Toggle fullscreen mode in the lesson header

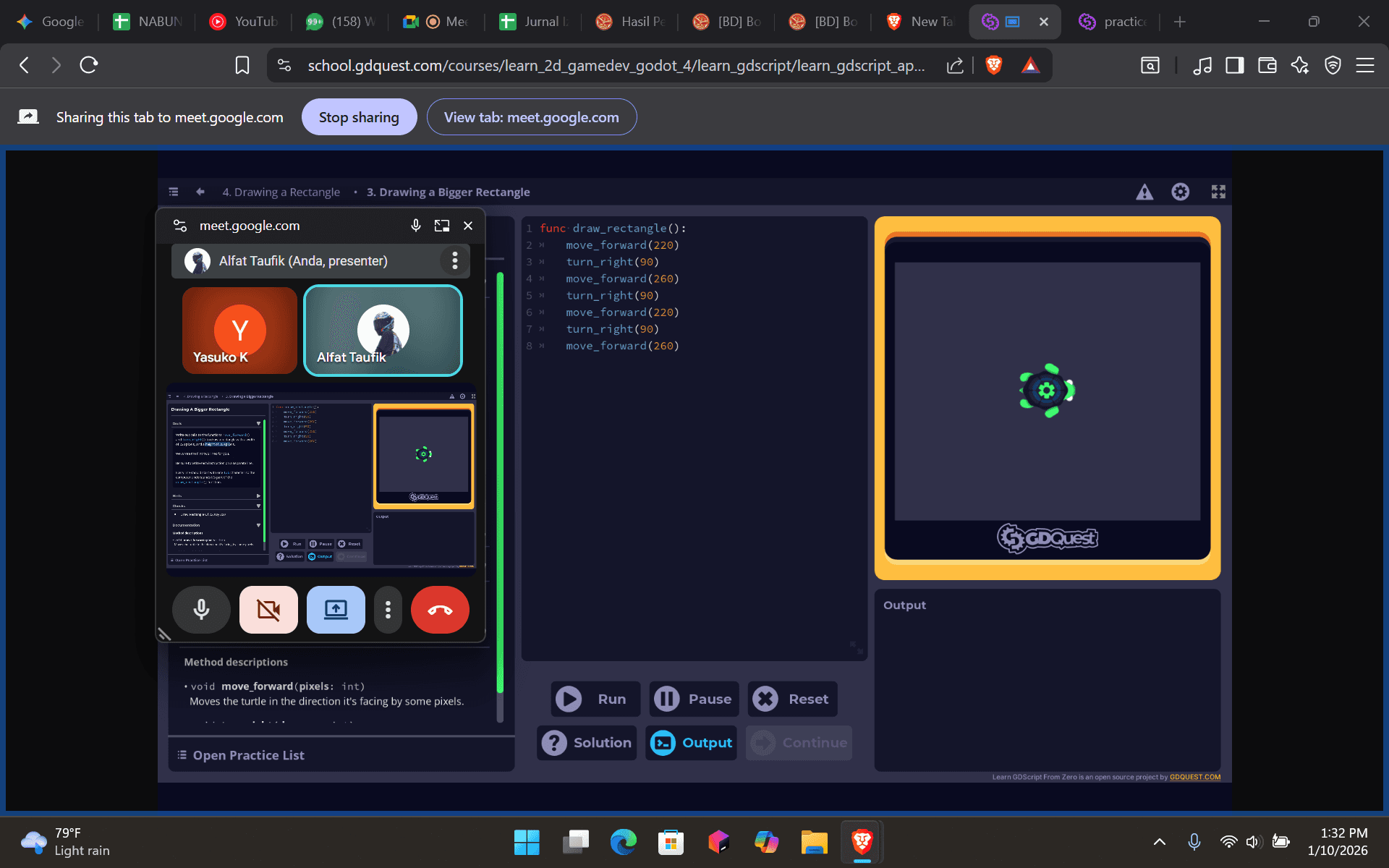tap(1218, 192)
